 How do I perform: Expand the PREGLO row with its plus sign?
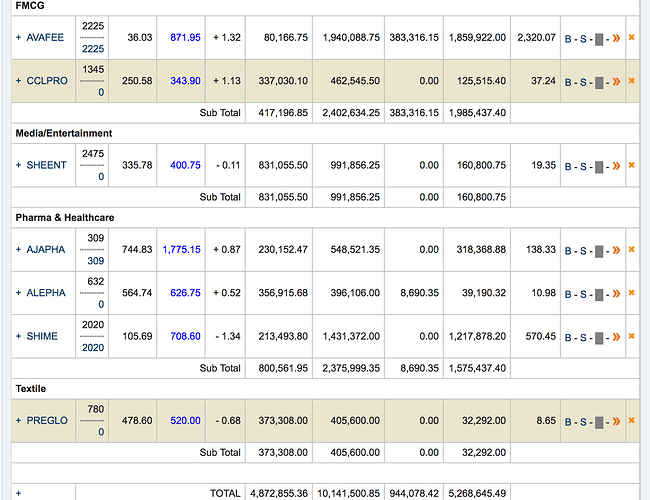point(18,420)
